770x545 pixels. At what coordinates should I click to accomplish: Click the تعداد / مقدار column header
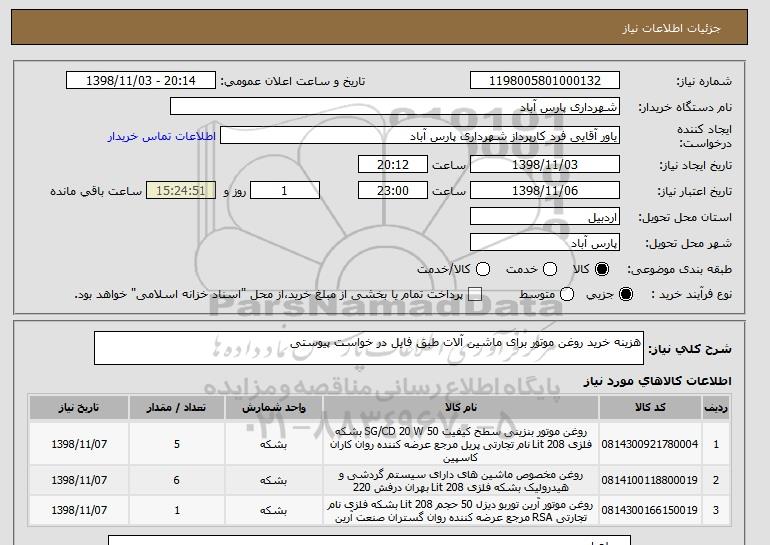177,408
